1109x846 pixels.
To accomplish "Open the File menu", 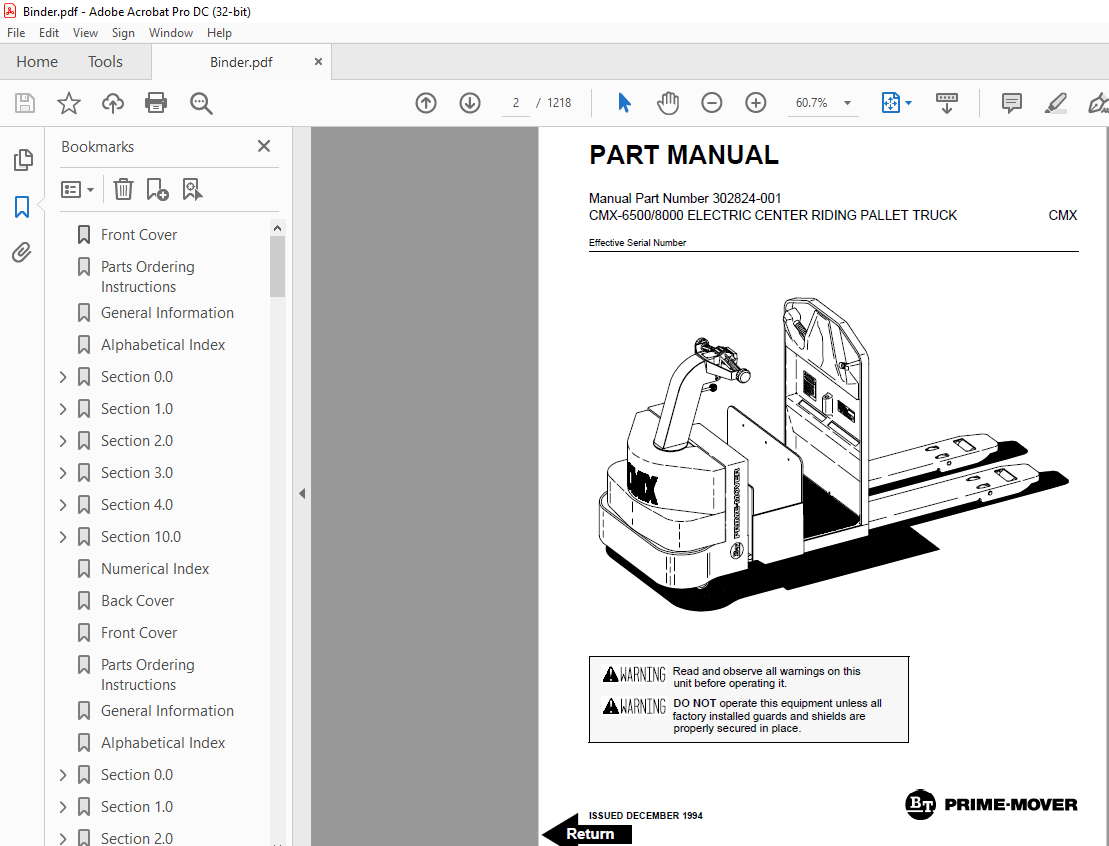I will (16, 33).
